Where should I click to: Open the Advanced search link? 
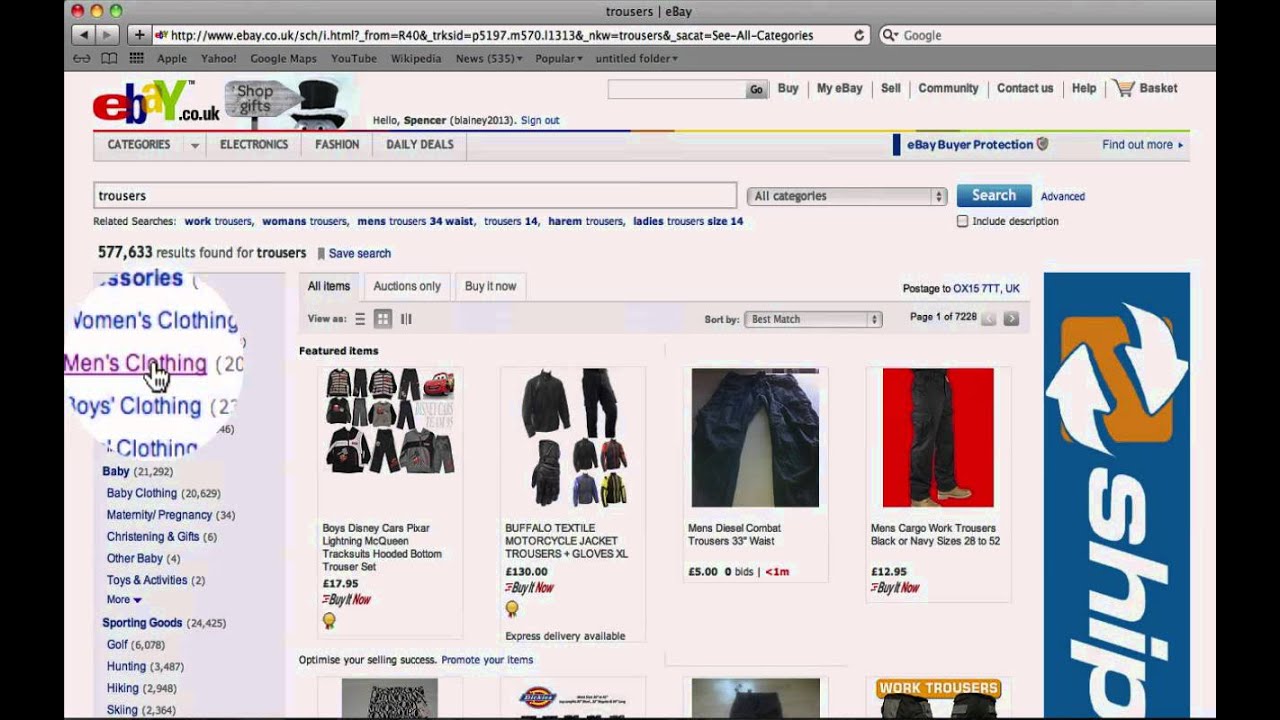[x=1062, y=197]
